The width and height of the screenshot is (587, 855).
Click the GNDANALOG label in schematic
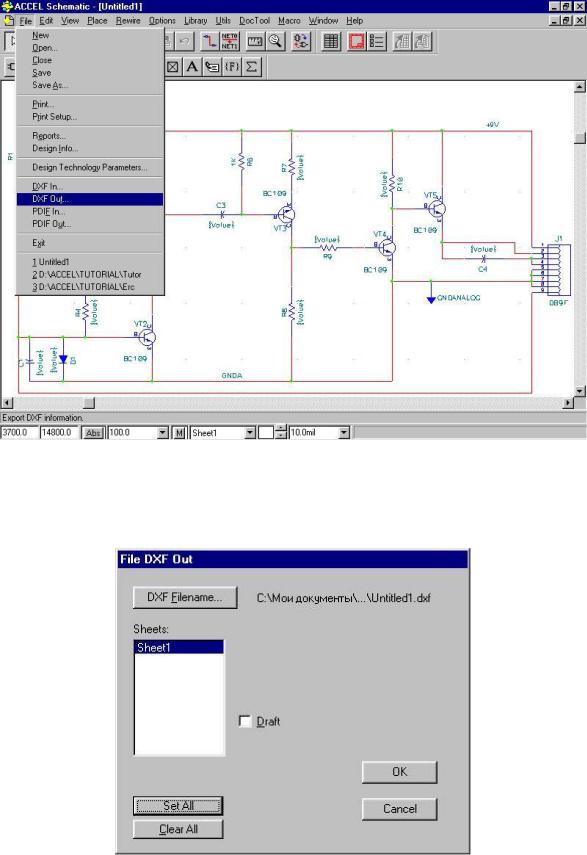click(458, 298)
